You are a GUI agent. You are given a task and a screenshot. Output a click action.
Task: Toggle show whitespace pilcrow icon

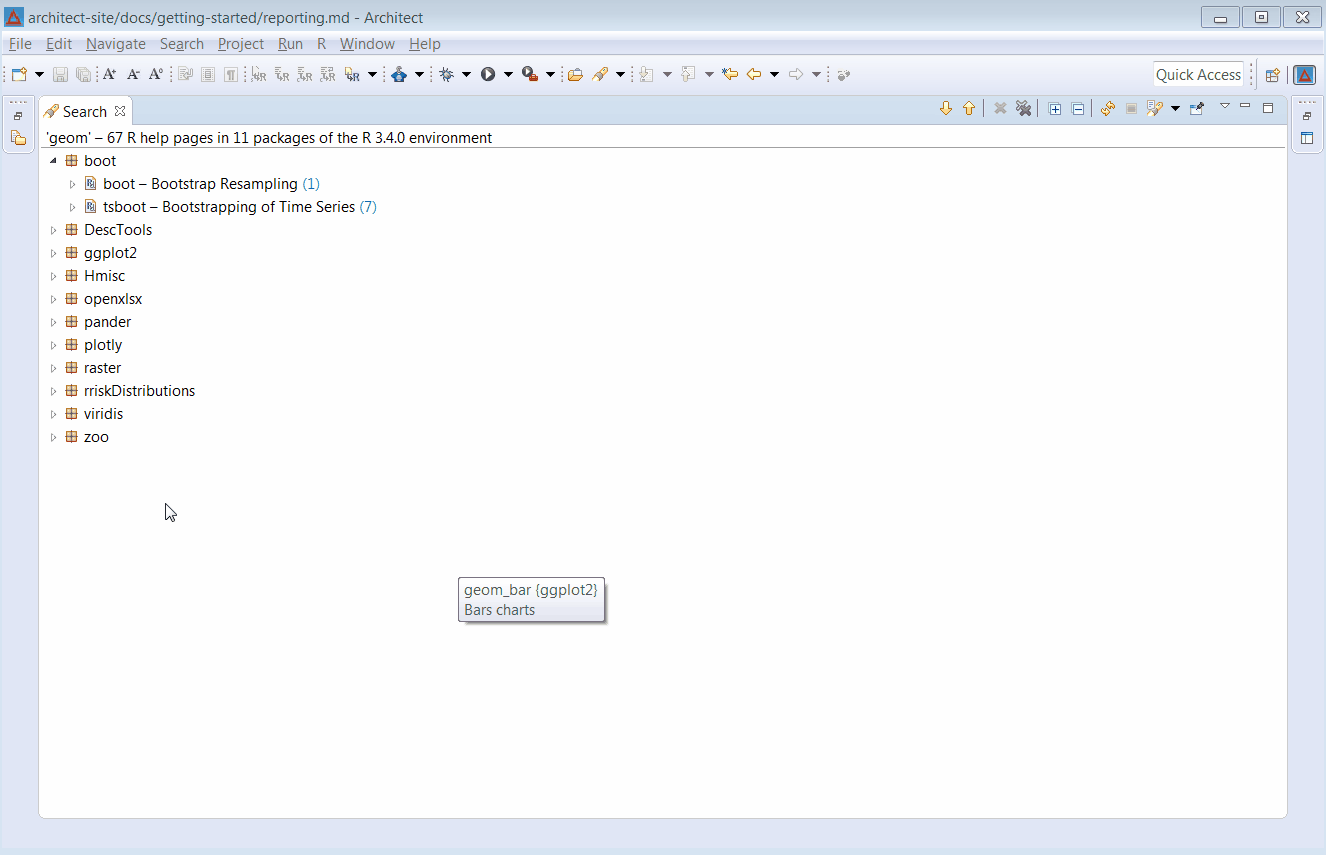tap(231, 74)
